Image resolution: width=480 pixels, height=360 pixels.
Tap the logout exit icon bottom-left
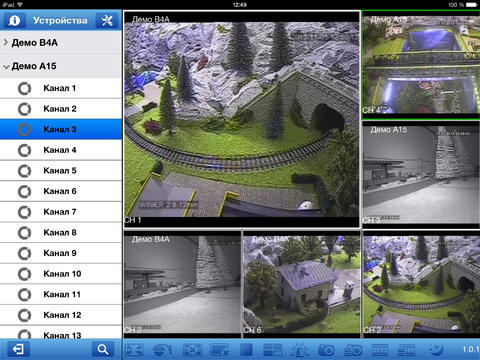(17, 349)
